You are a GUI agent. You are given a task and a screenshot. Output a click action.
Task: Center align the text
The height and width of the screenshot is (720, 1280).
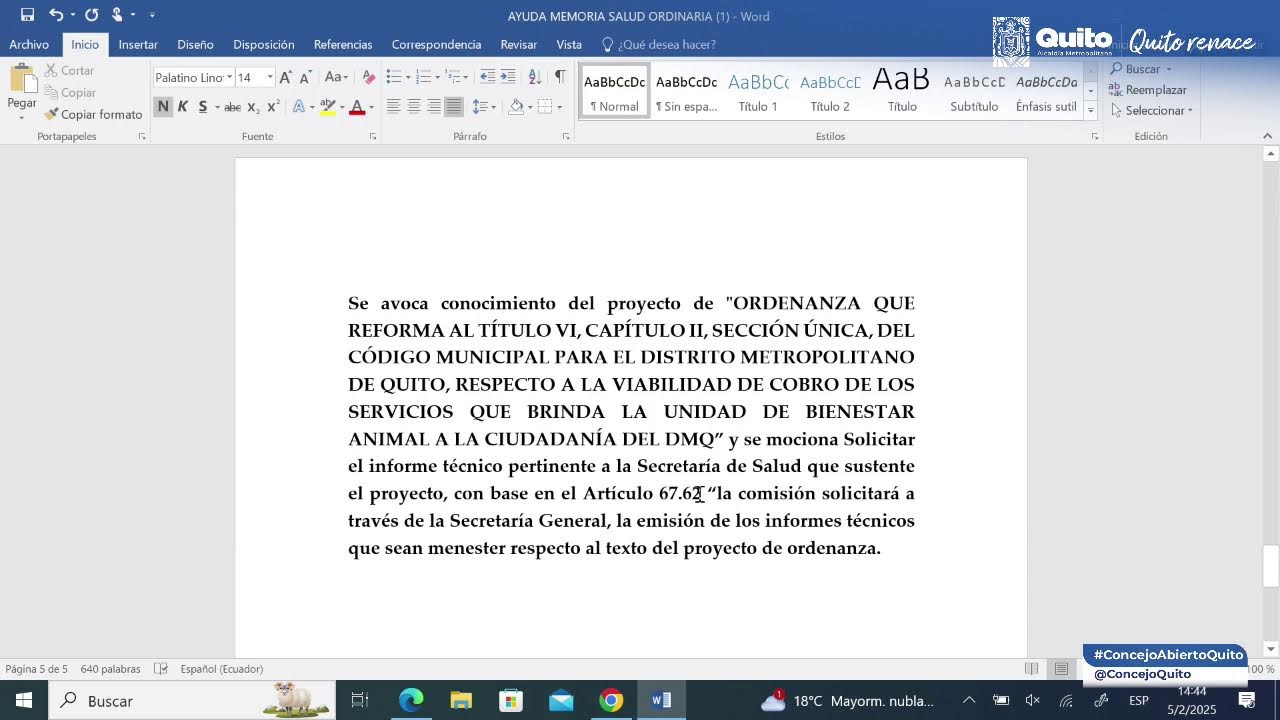coord(413,107)
